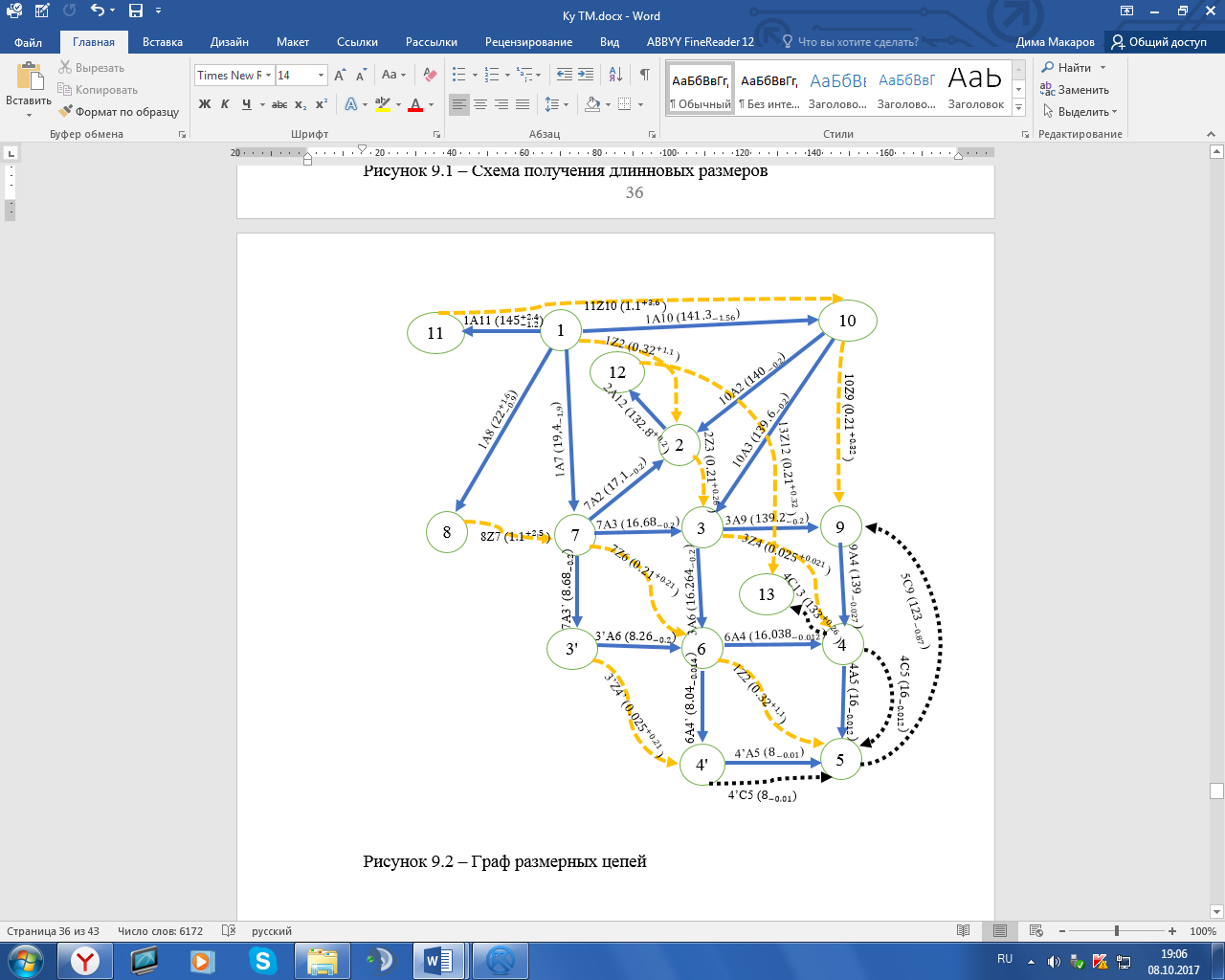
Task: Increase the paragraph indent
Action: pyautogui.click(x=586, y=75)
